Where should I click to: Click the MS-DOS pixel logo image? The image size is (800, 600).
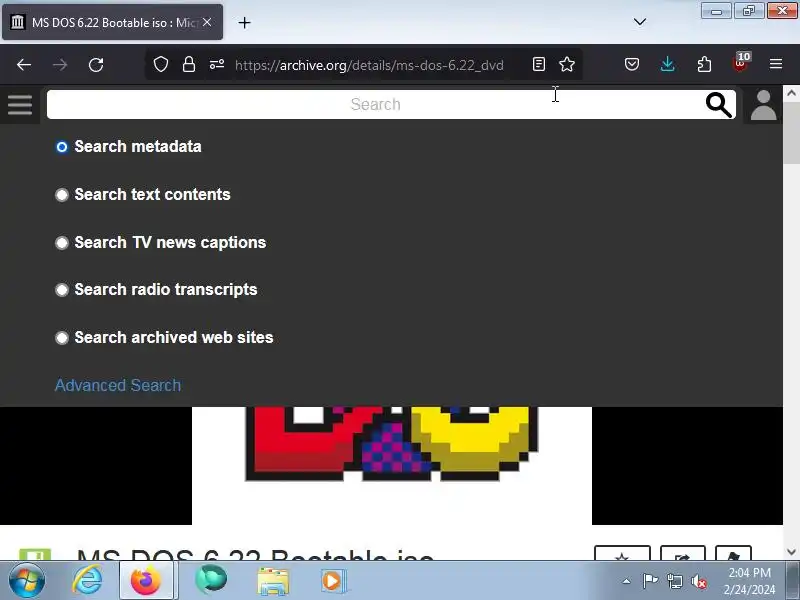[x=392, y=465]
